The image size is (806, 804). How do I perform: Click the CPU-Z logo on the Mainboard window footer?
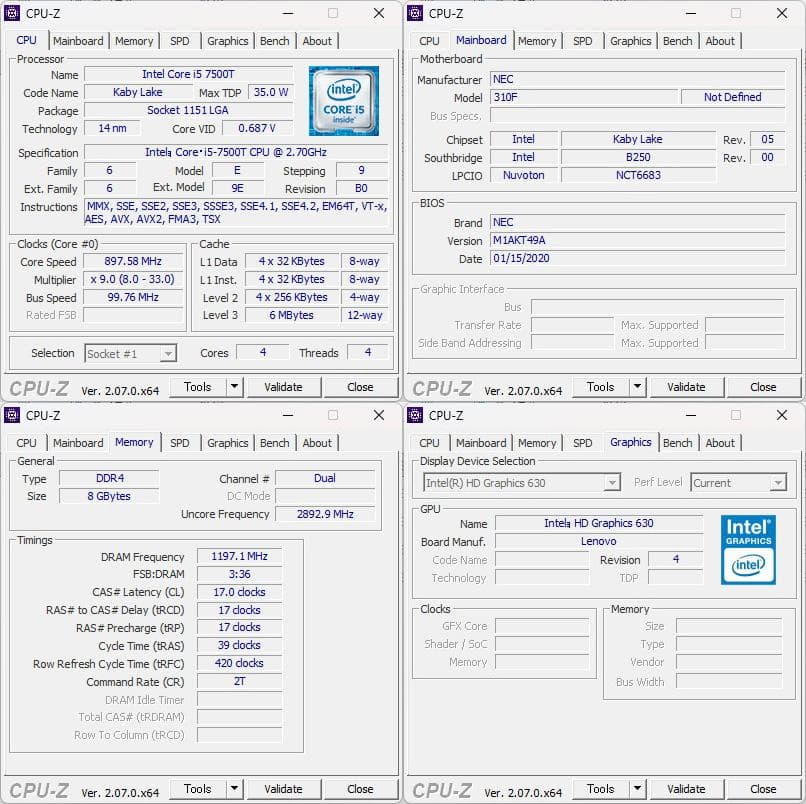pyautogui.click(x=441, y=386)
